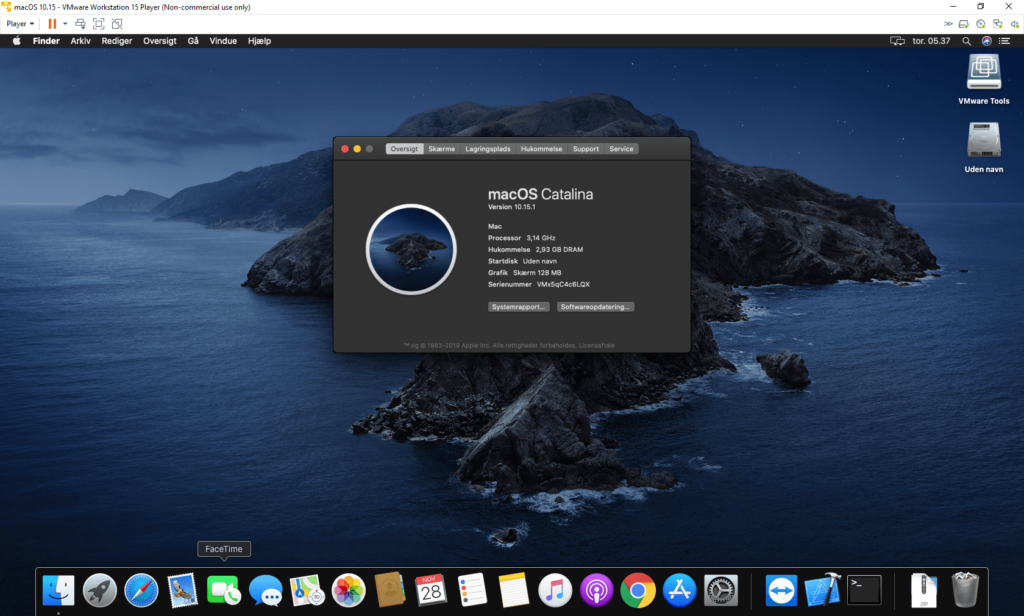The width and height of the screenshot is (1024, 616).
Task: Click VMware removable devices disk icon
Action: click(x=963, y=24)
